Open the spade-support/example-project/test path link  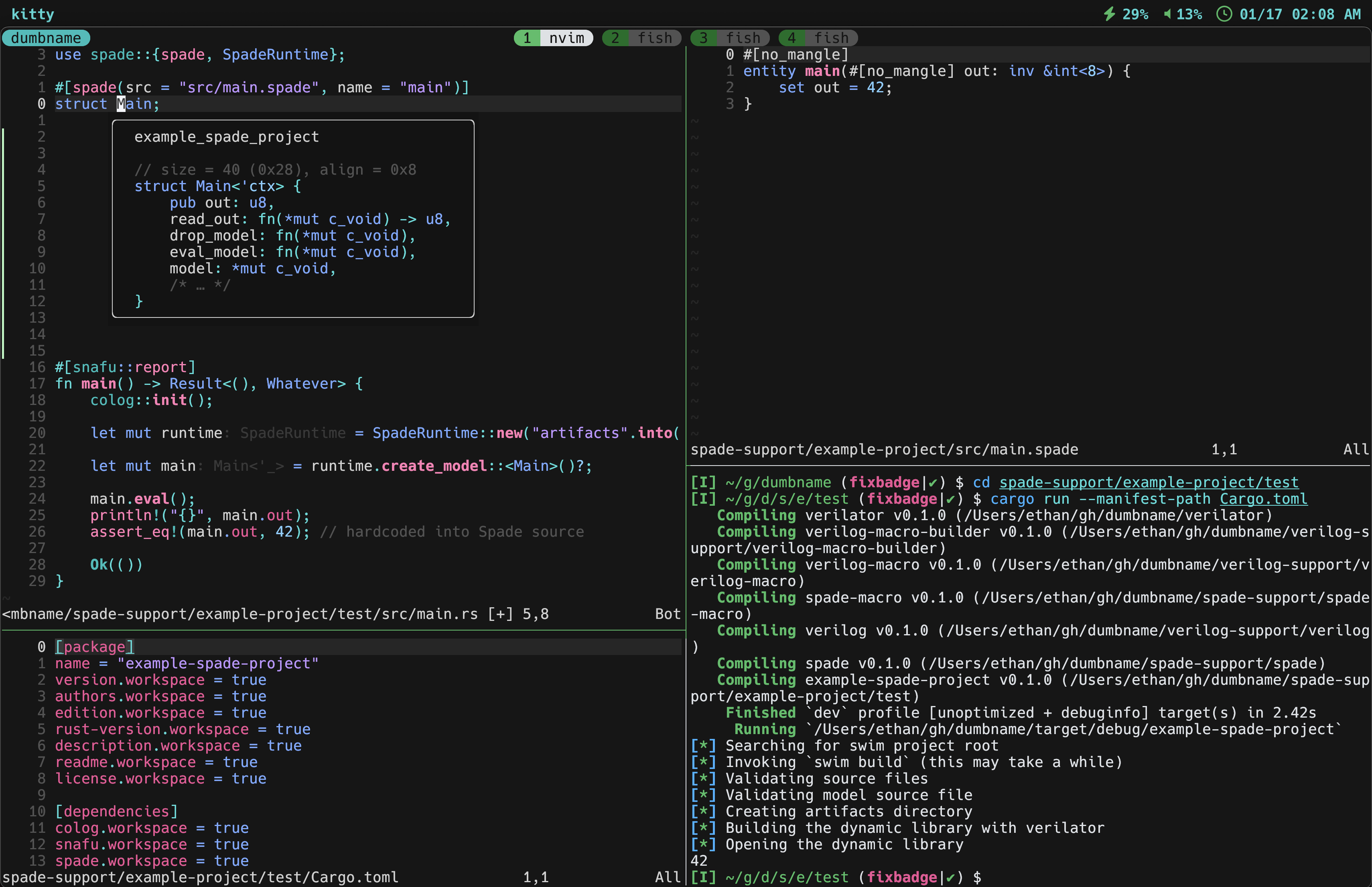click(1149, 482)
